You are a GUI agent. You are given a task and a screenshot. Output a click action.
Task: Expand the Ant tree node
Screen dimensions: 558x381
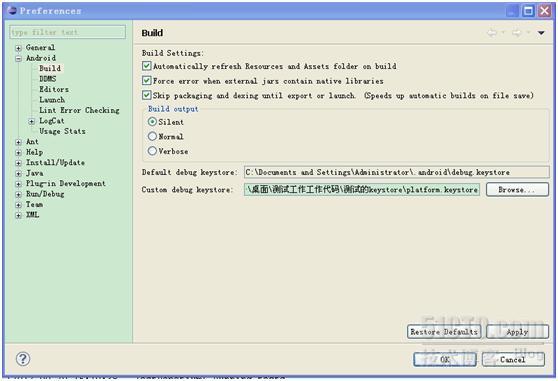point(18,142)
